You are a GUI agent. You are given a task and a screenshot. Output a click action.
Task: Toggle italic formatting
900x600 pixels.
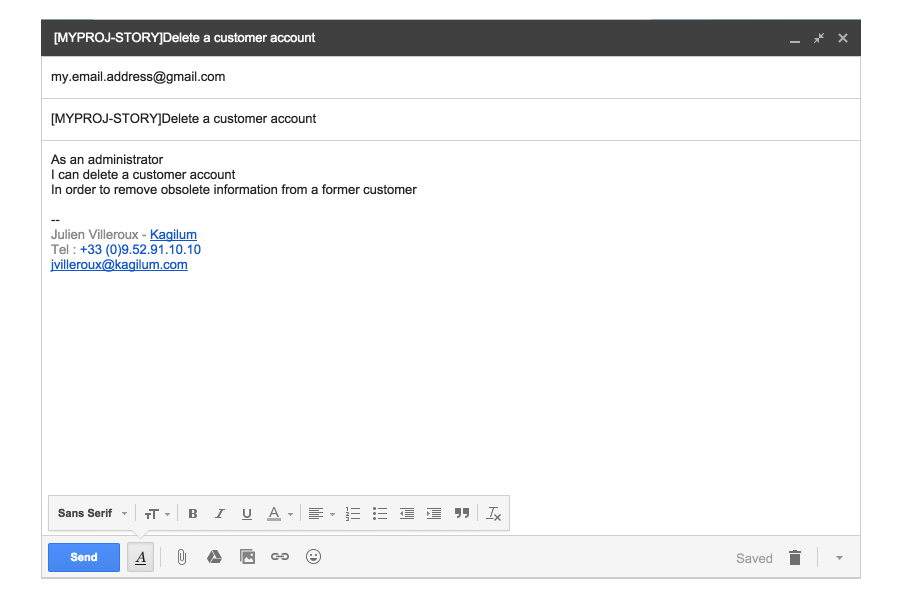click(220, 513)
